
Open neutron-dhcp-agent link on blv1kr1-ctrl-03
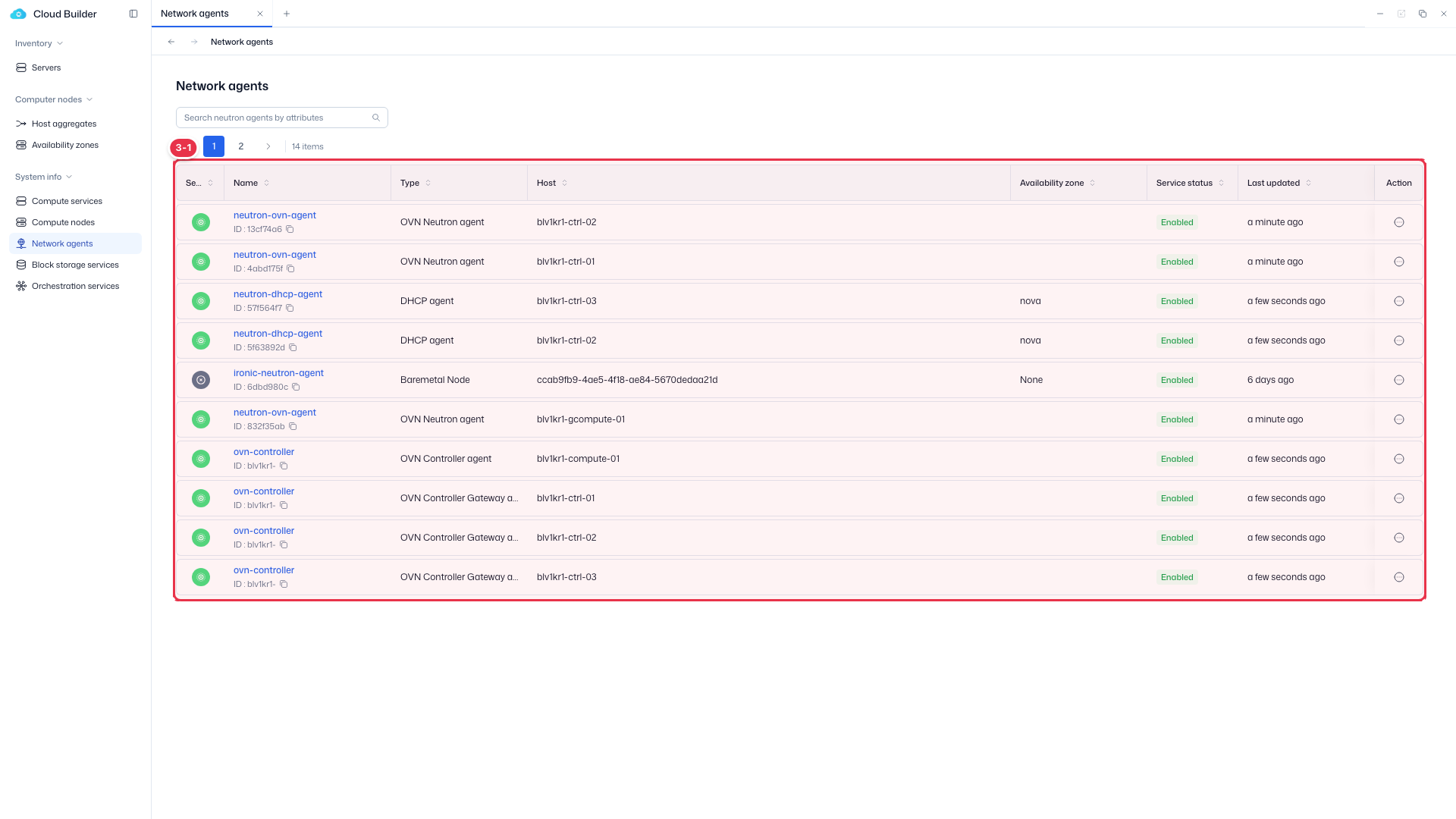click(278, 294)
